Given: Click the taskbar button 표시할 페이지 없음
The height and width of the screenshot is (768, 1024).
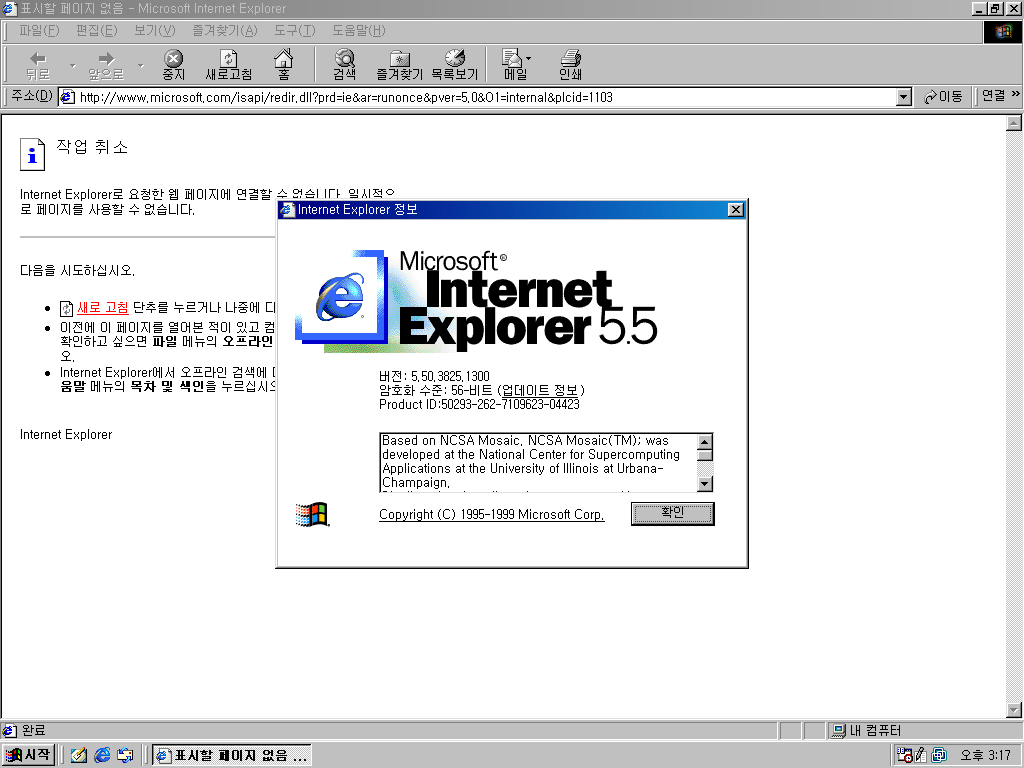Looking at the screenshot, I should point(232,756).
